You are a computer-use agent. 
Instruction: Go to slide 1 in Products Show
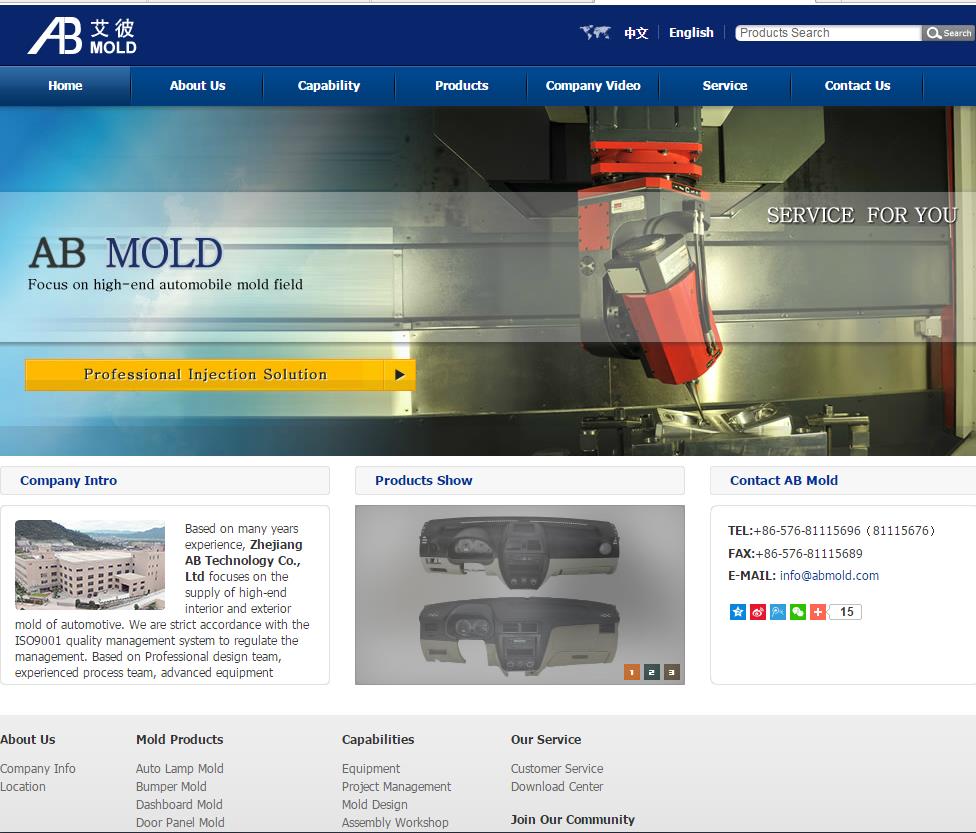coord(632,672)
